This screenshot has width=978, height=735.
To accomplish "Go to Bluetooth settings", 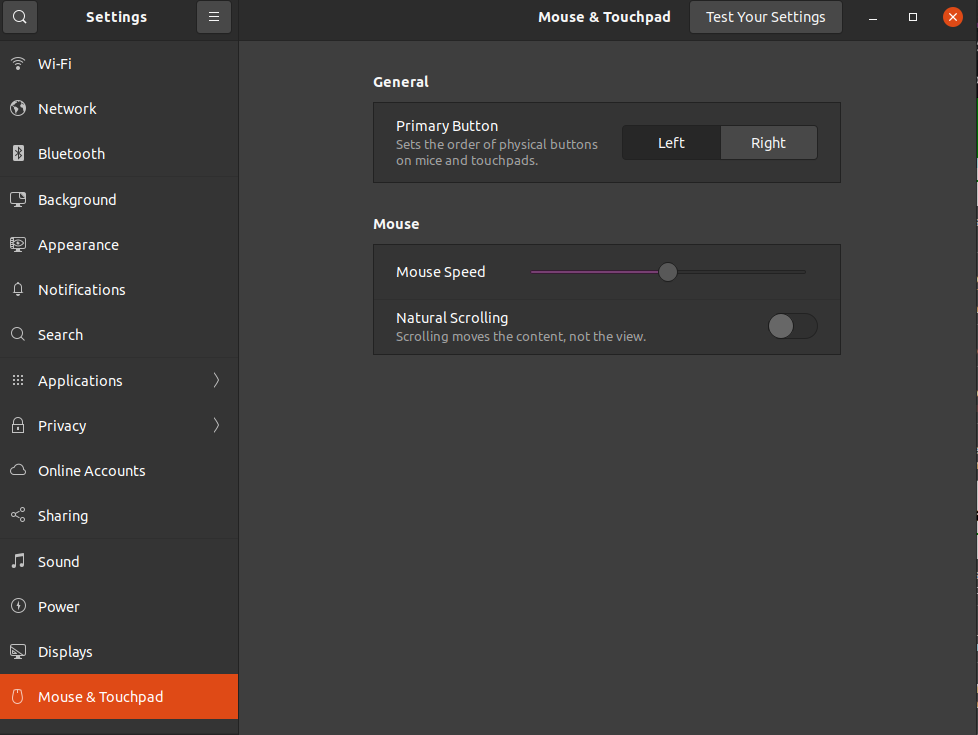I will click(x=119, y=153).
